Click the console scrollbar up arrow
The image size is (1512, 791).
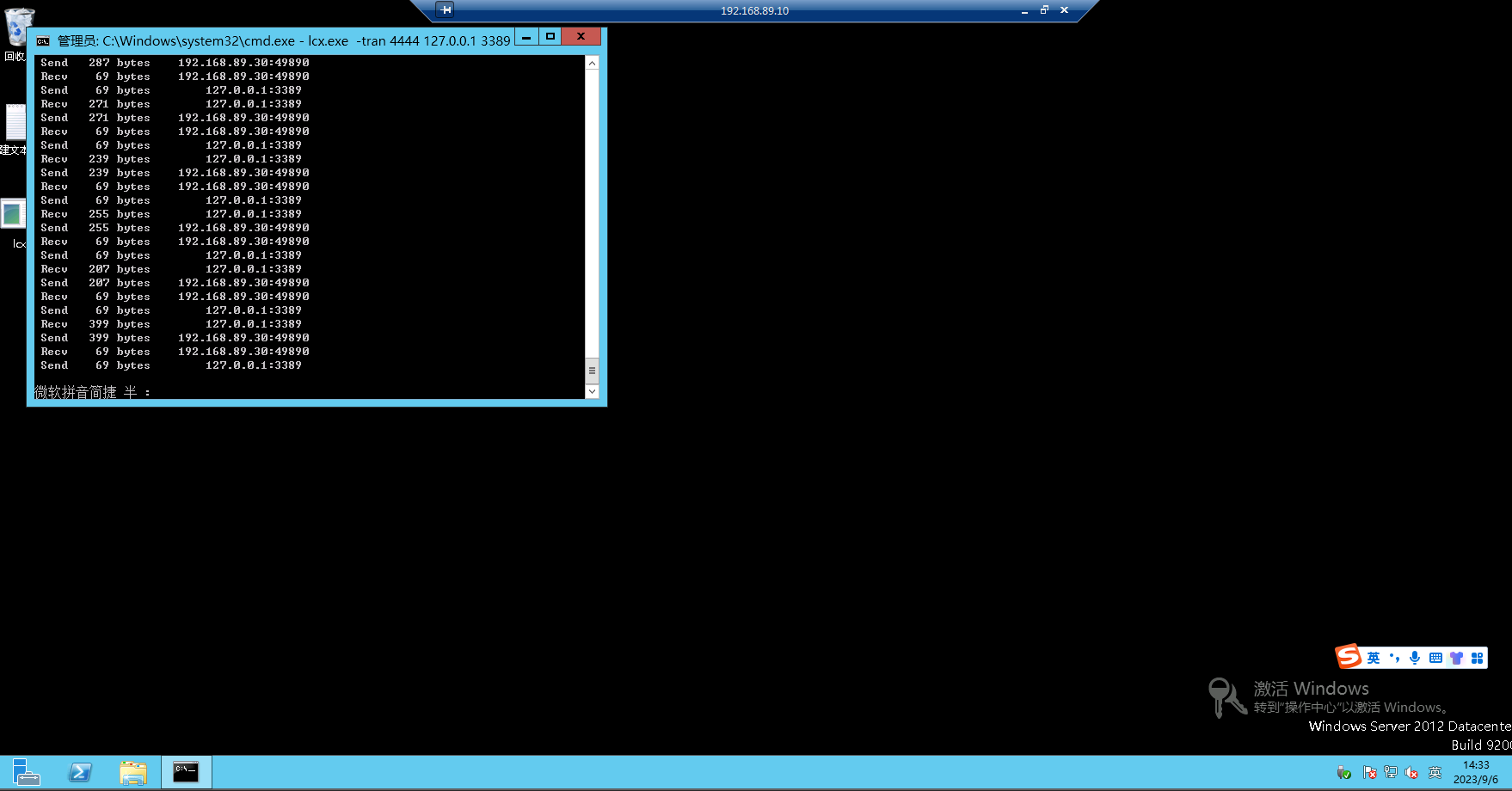tap(592, 63)
